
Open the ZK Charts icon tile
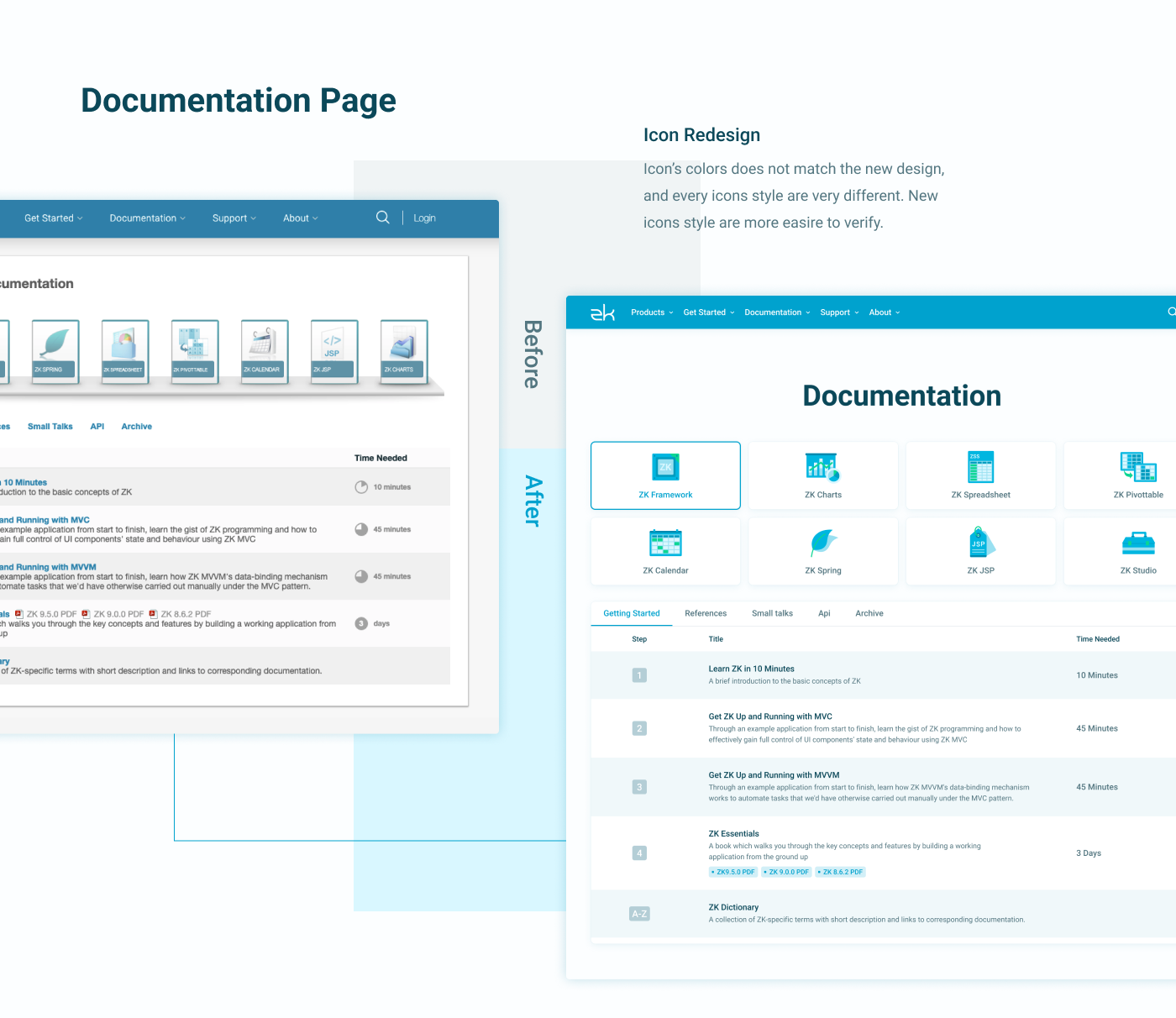(x=822, y=475)
